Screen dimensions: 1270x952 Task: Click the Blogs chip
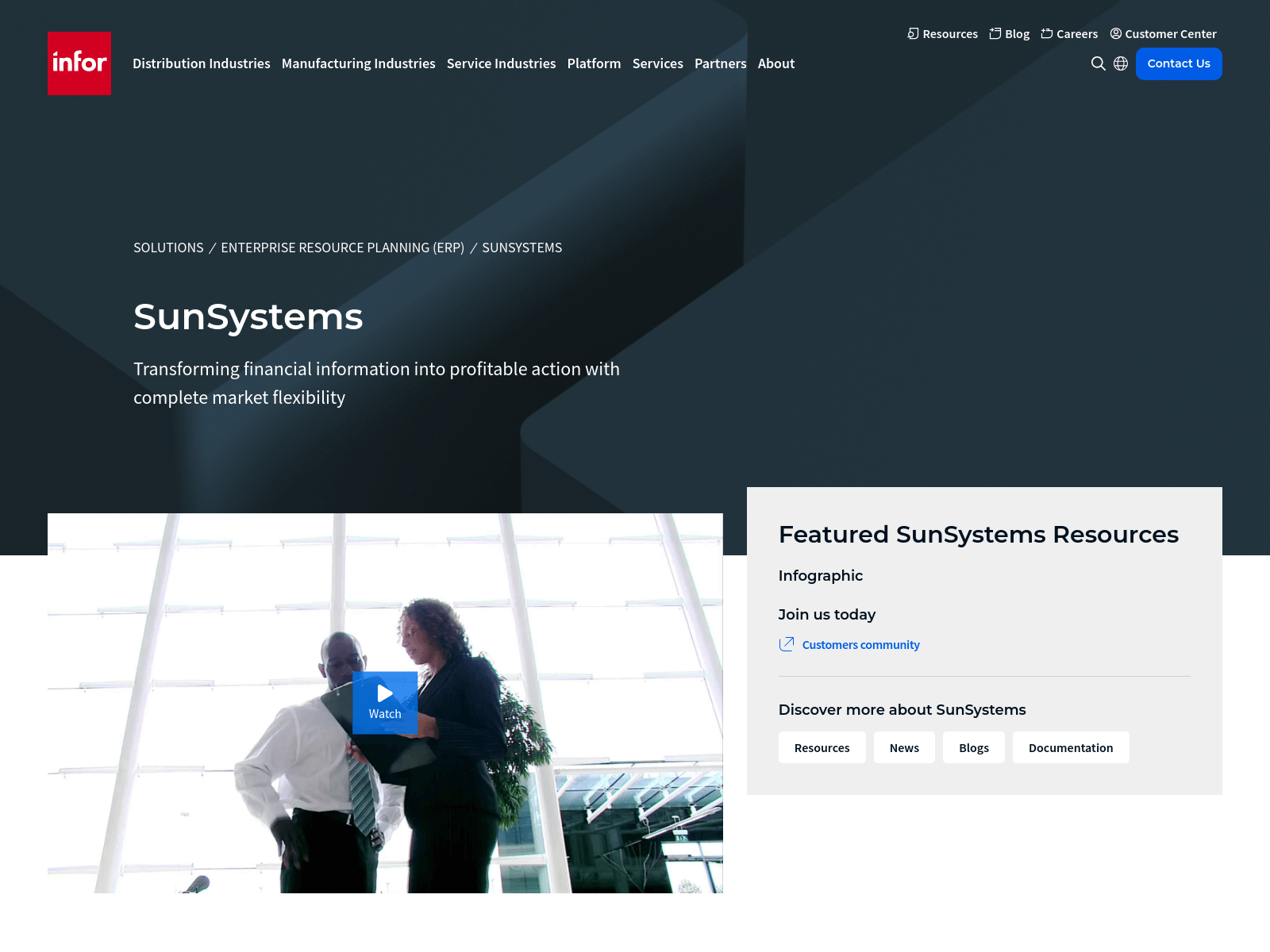click(x=974, y=747)
